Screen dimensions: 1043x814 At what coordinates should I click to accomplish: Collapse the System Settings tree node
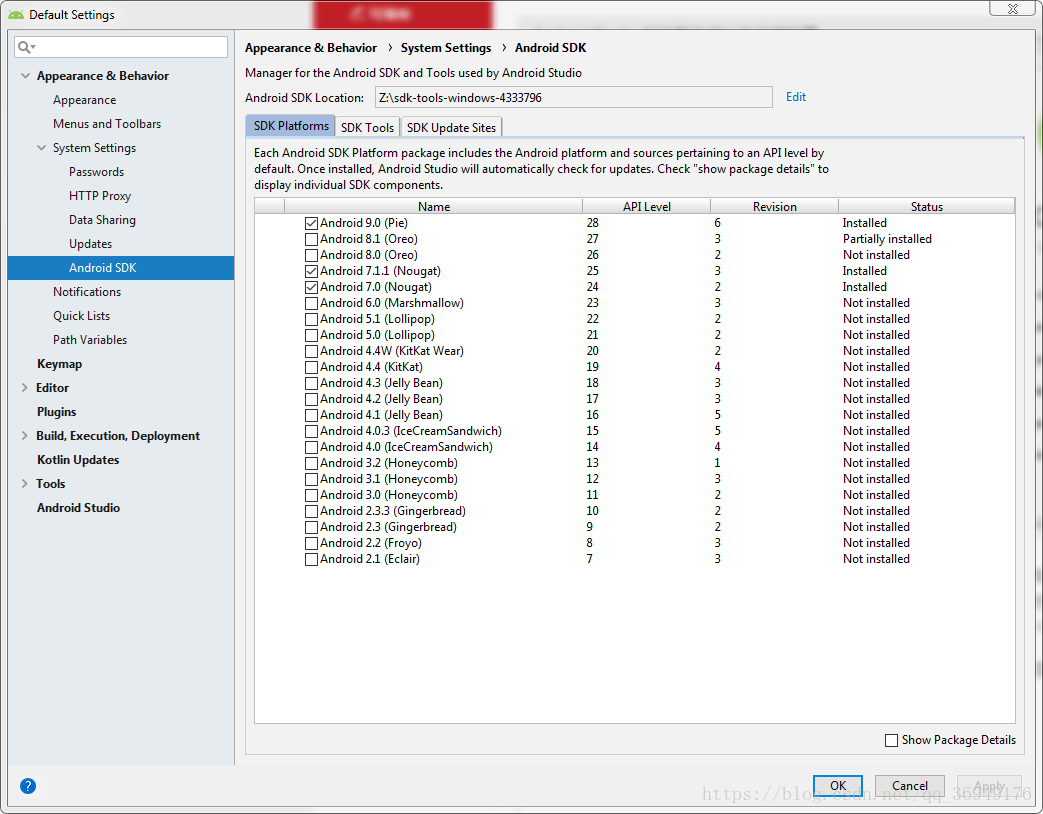coord(41,148)
